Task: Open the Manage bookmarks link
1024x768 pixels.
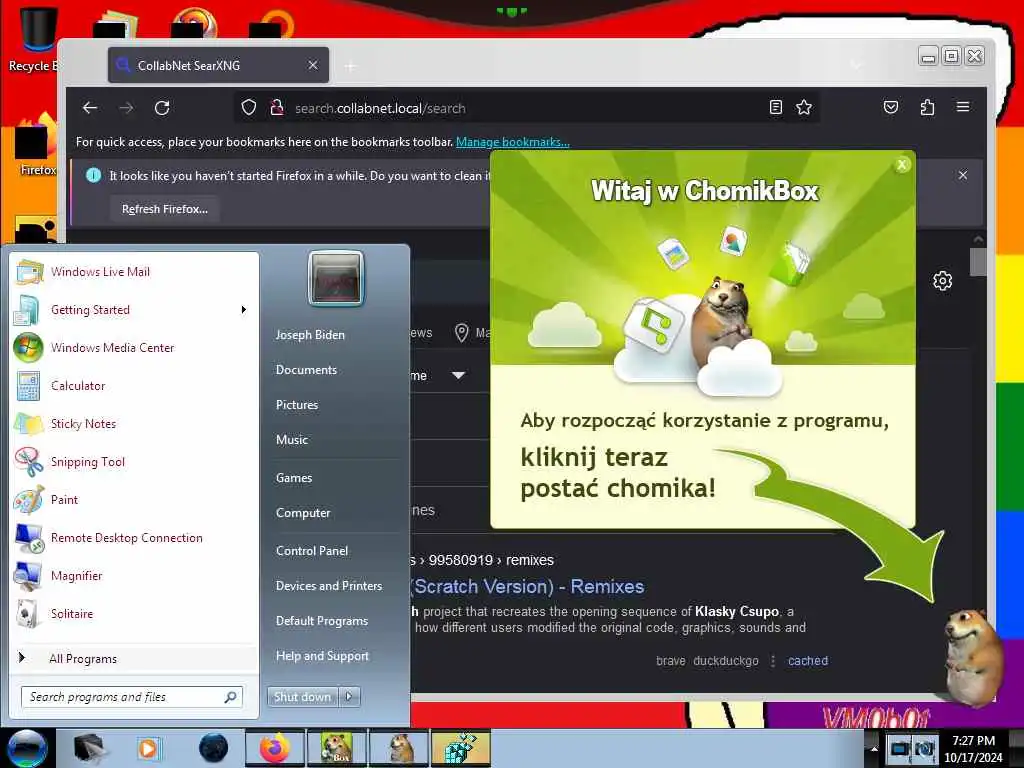Action: click(513, 142)
